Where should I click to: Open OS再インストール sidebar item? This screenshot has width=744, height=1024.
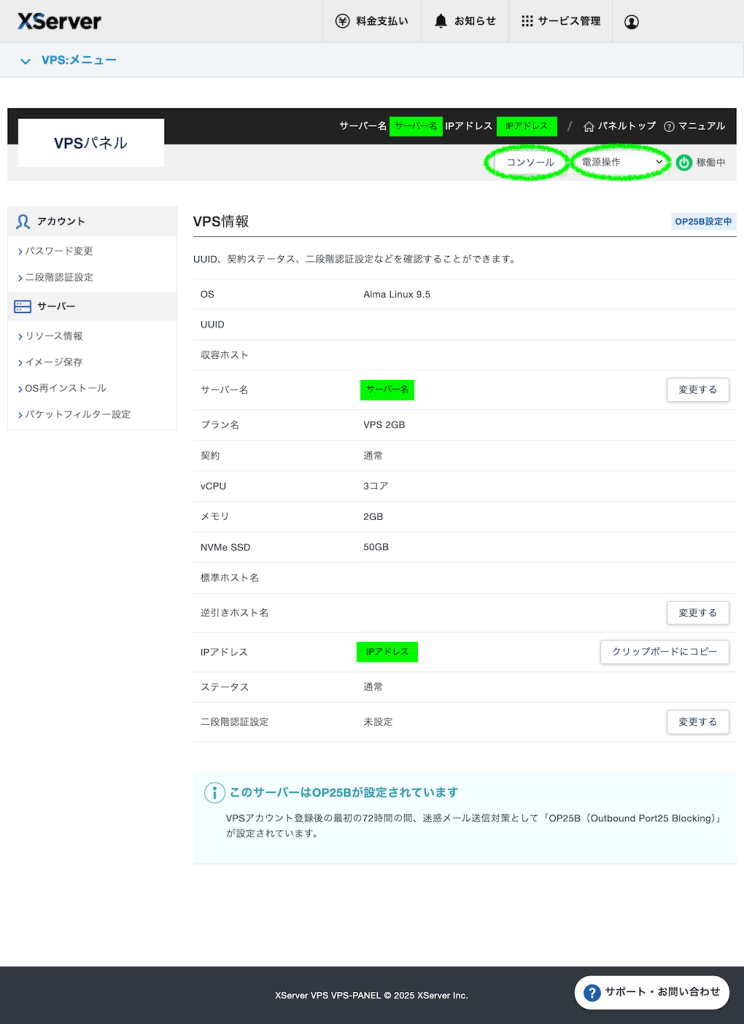click(65, 388)
